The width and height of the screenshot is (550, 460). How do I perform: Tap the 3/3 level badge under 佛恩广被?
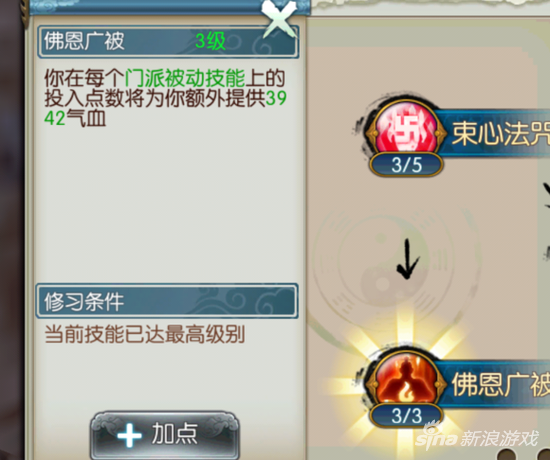click(x=407, y=415)
